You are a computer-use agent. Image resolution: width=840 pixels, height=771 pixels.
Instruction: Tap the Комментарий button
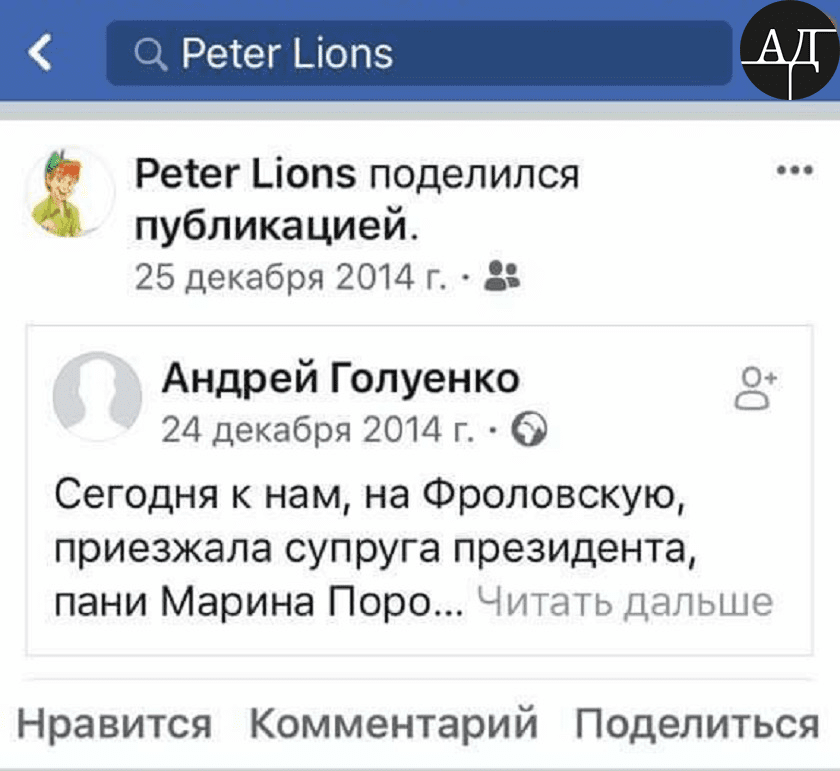(x=393, y=723)
